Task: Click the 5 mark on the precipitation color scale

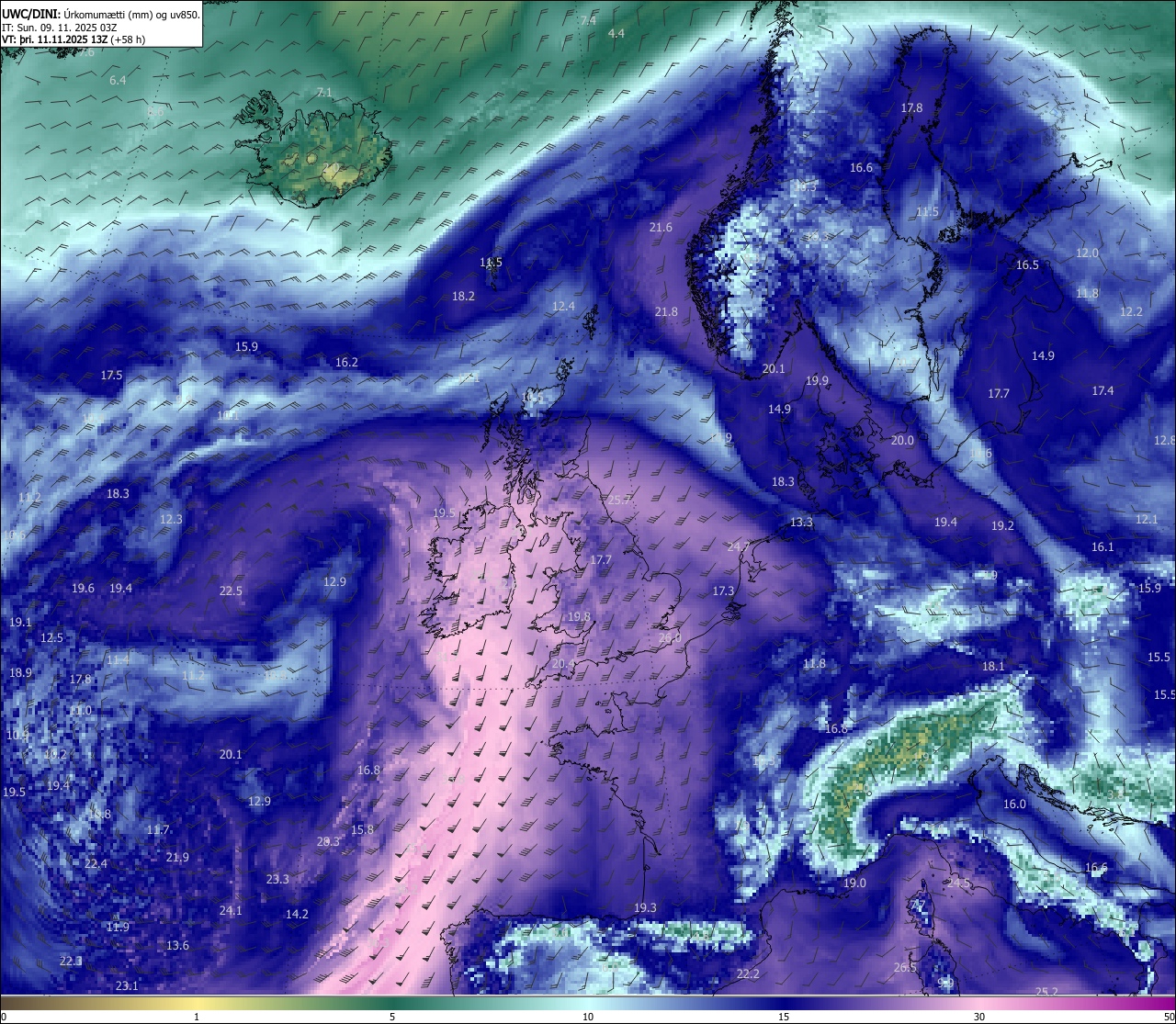Action: pos(392,1017)
